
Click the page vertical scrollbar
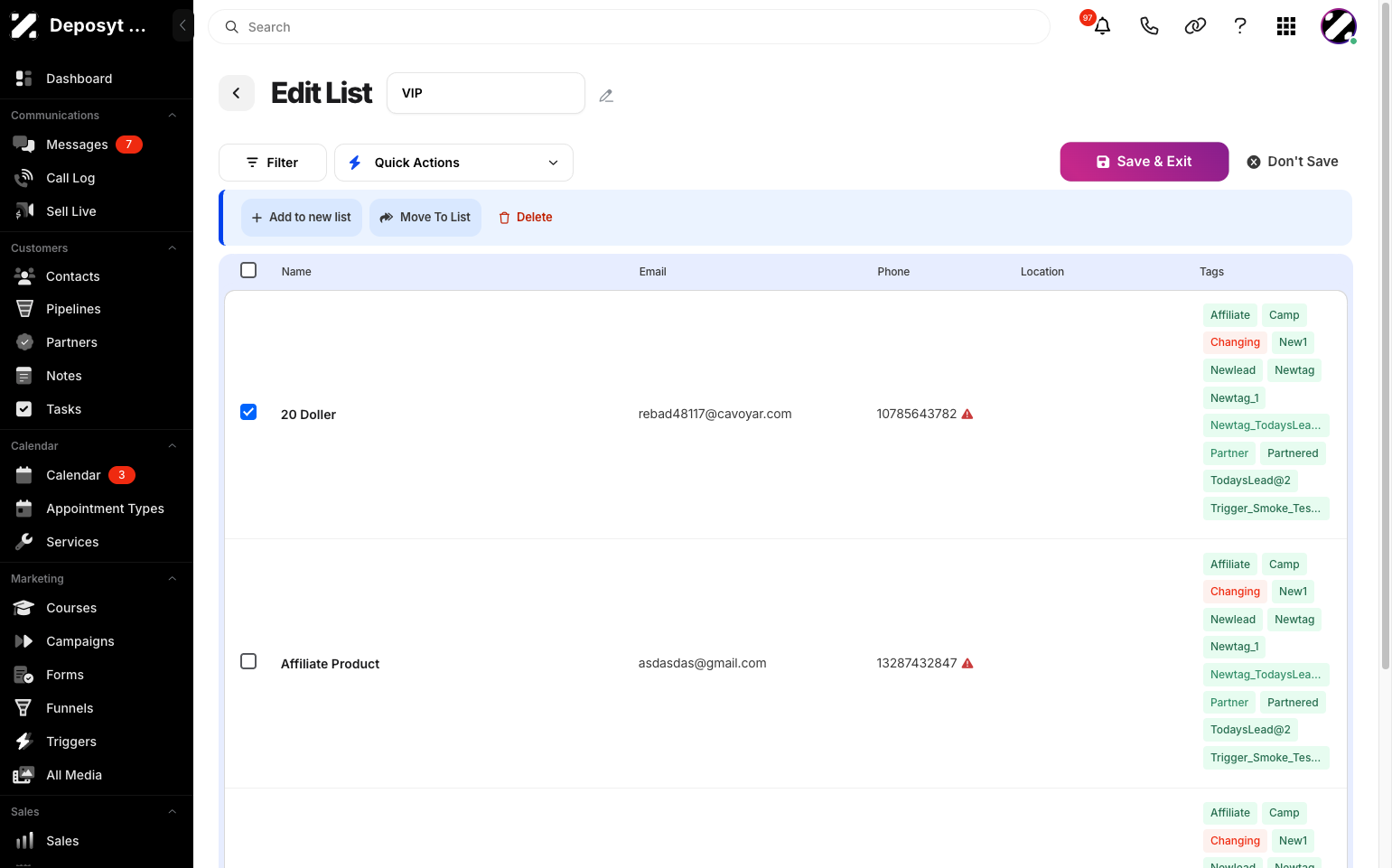[1386, 334]
